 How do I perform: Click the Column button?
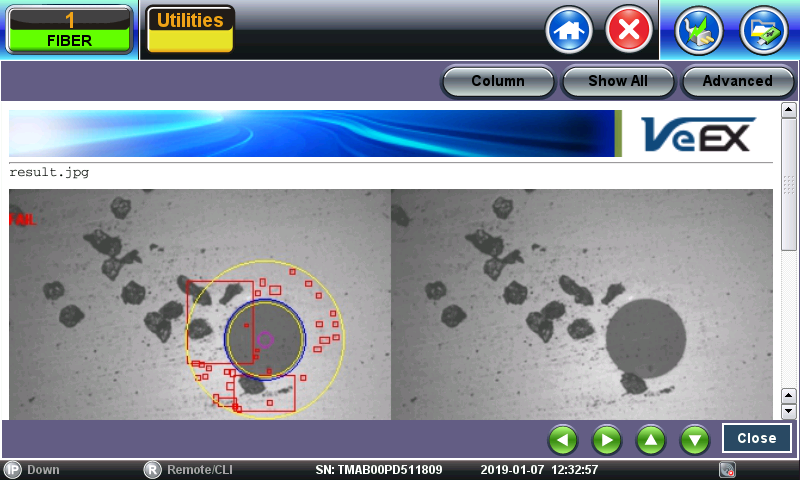497,81
